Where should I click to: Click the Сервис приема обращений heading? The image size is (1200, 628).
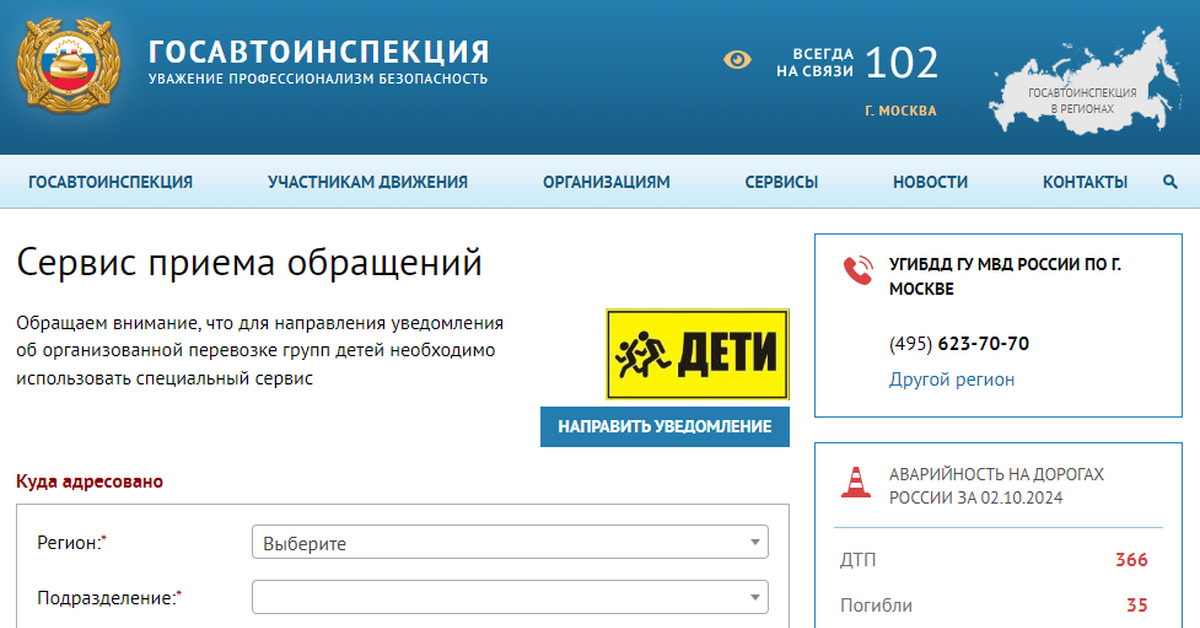pyautogui.click(x=250, y=264)
